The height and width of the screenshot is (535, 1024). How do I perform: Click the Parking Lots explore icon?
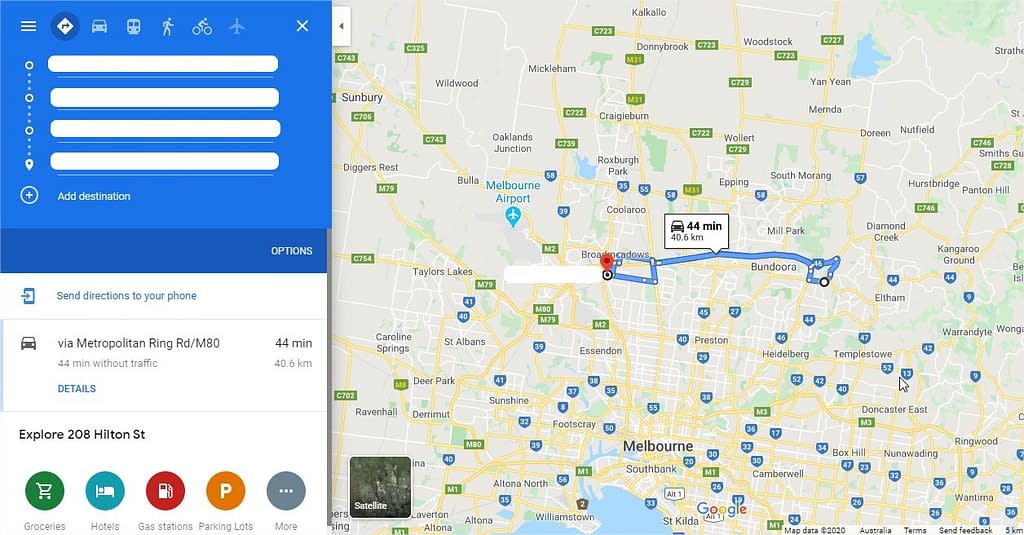pos(225,491)
